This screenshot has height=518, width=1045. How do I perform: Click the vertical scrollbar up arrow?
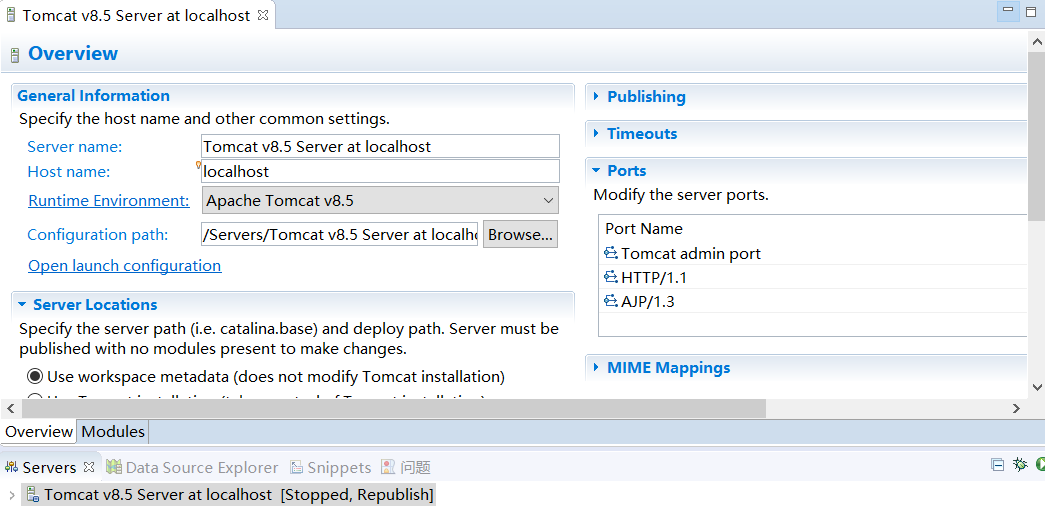[1037, 40]
